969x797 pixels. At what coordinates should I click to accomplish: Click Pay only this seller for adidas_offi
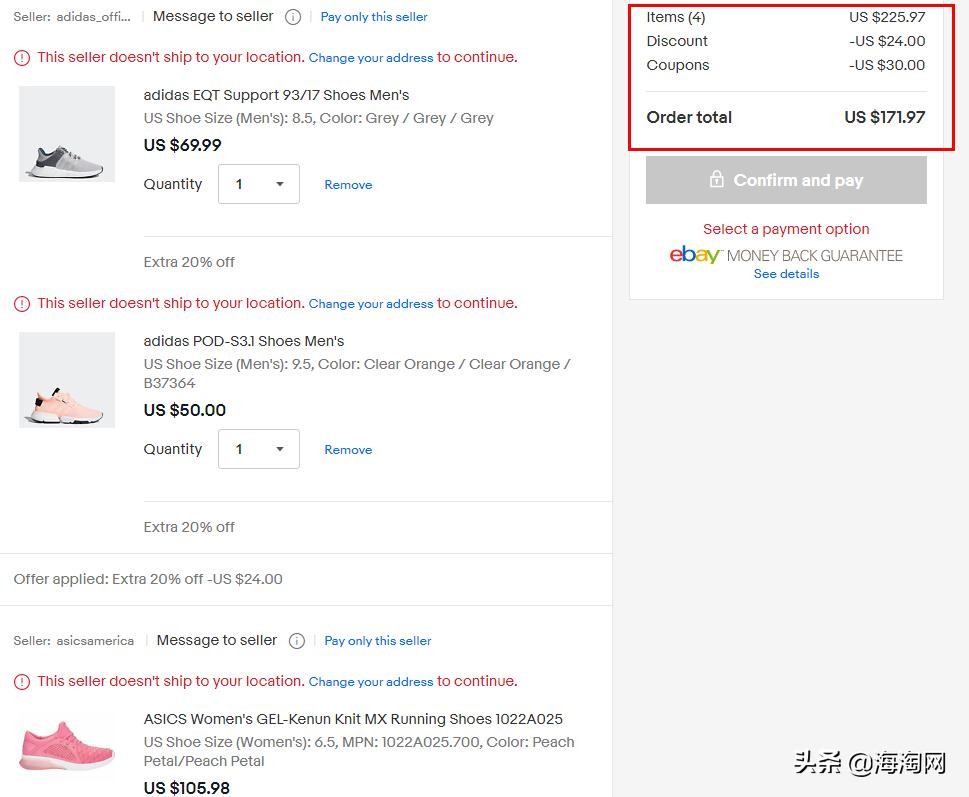point(373,16)
